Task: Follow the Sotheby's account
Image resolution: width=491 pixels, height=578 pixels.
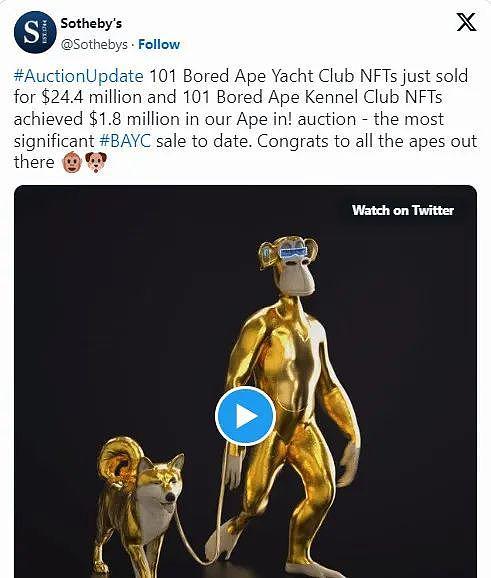Action: [159, 45]
